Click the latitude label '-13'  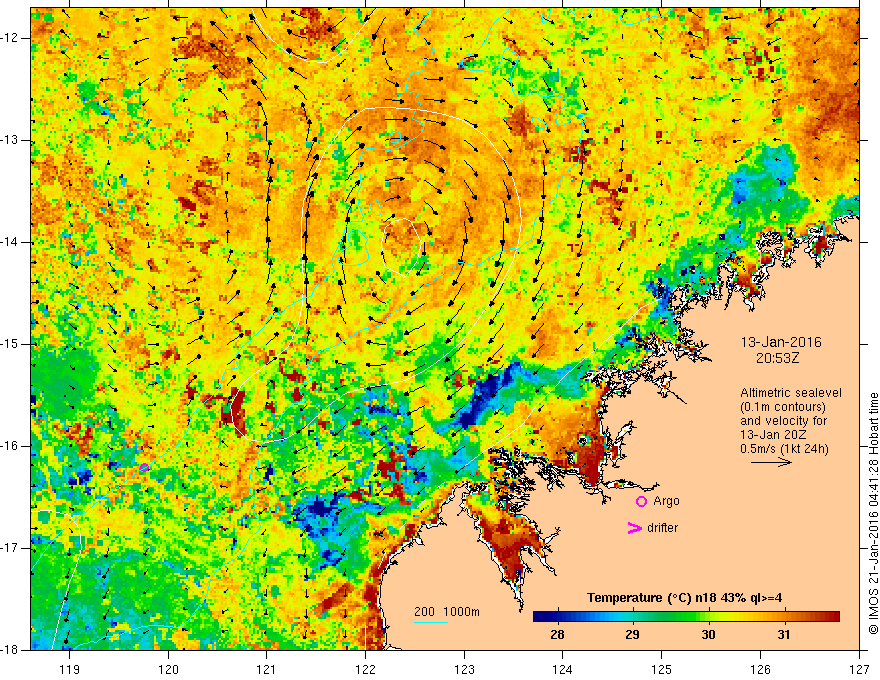point(12,140)
